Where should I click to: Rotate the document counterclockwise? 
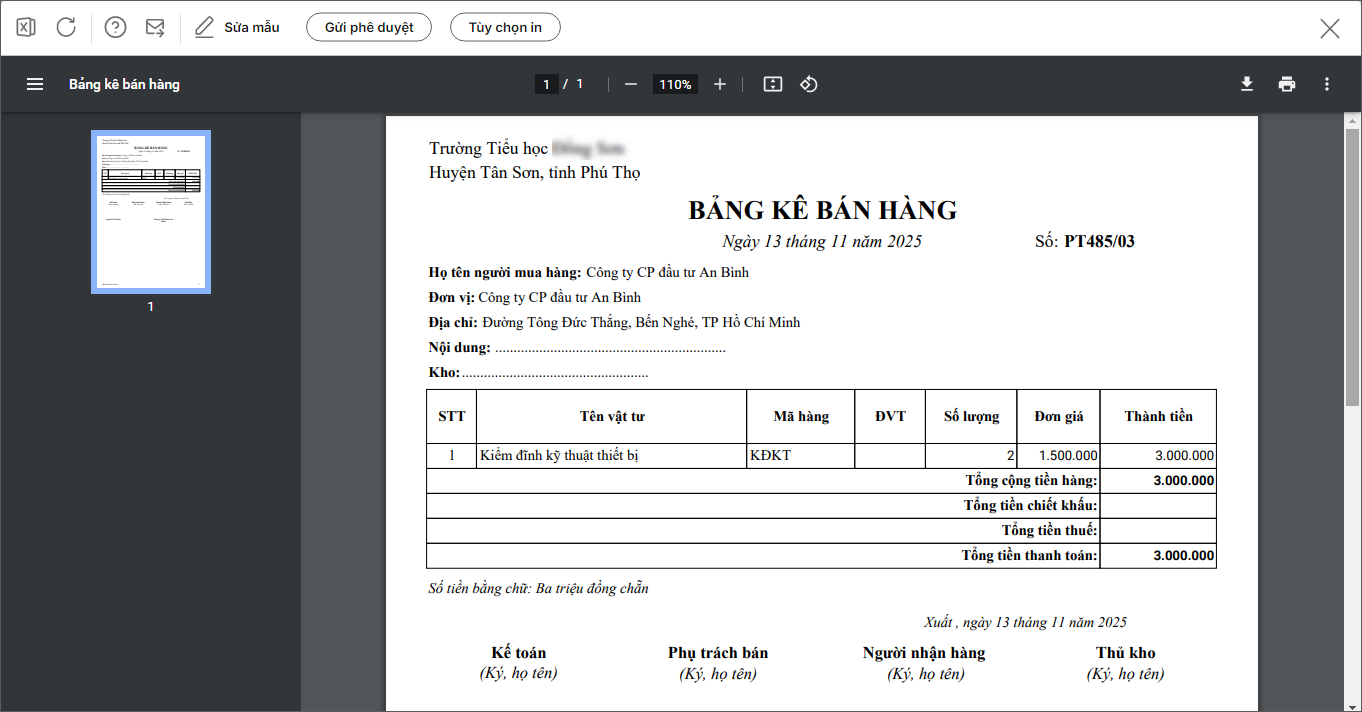pyautogui.click(x=809, y=84)
